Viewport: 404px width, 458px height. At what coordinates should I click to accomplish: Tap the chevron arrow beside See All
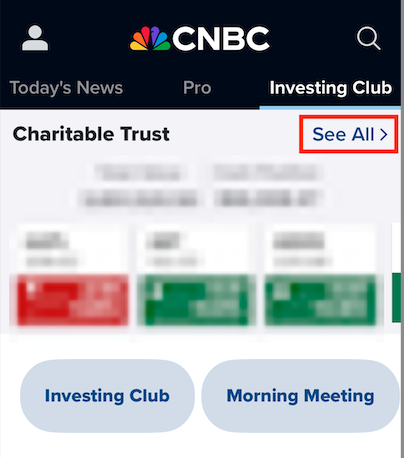point(384,134)
